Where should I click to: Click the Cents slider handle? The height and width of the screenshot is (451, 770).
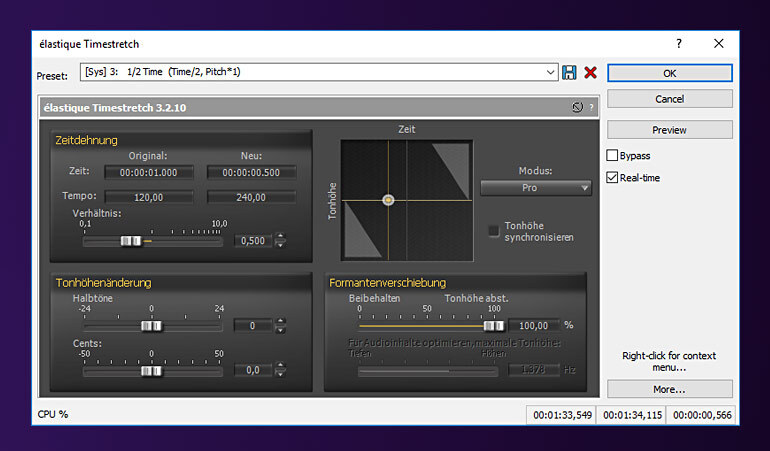(x=151, y=370)
